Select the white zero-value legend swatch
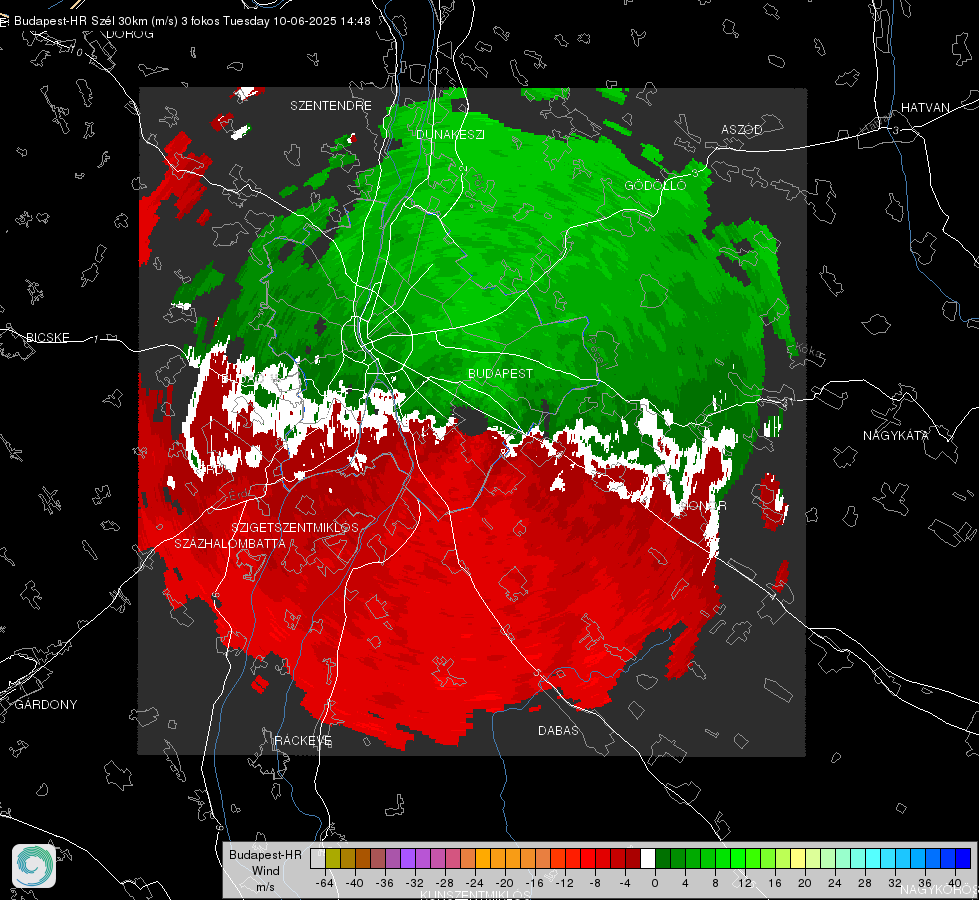This screenshot has height=900, width=979. [648, 858]
